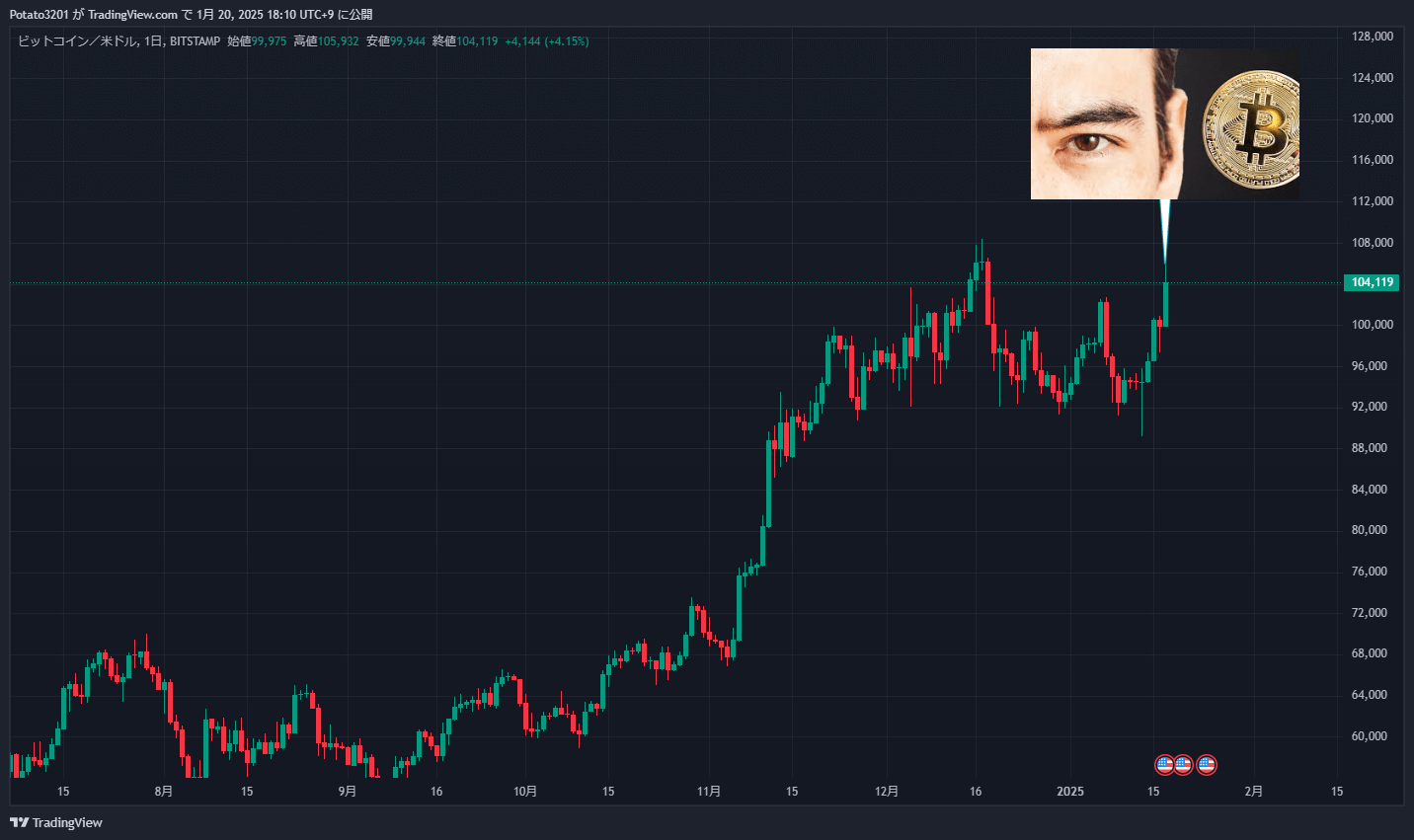The width and height of the screenshot is (1414, 840).
Task: Select the 高値 105,932 high value
Action: click(x=326, y=41)
